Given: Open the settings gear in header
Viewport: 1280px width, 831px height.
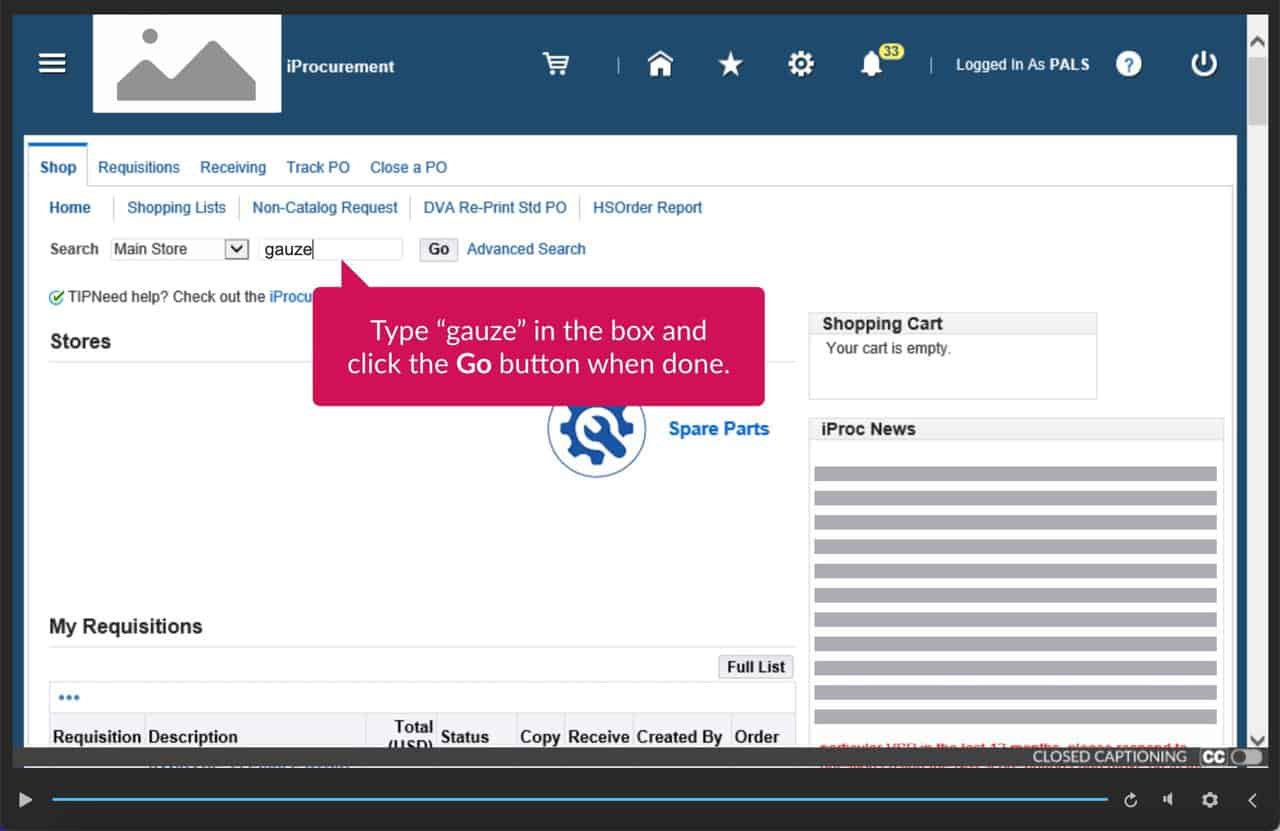Looking at the screenshot, I should 801,65.
